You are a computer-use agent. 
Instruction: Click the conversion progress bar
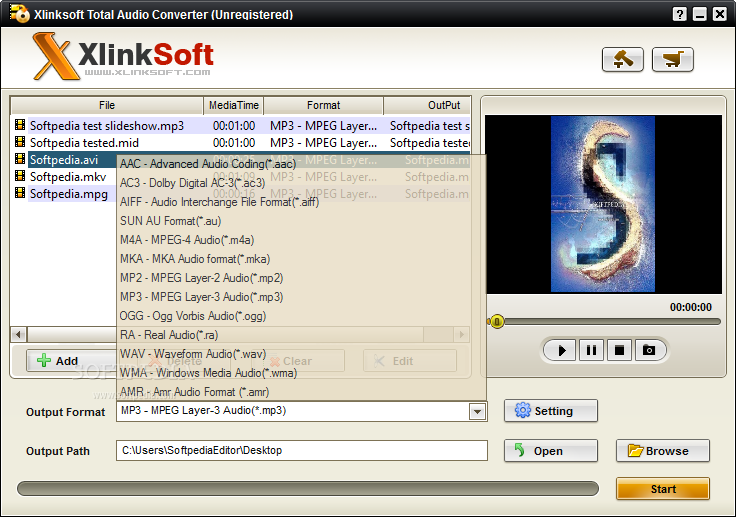click(x=308, y=488)
